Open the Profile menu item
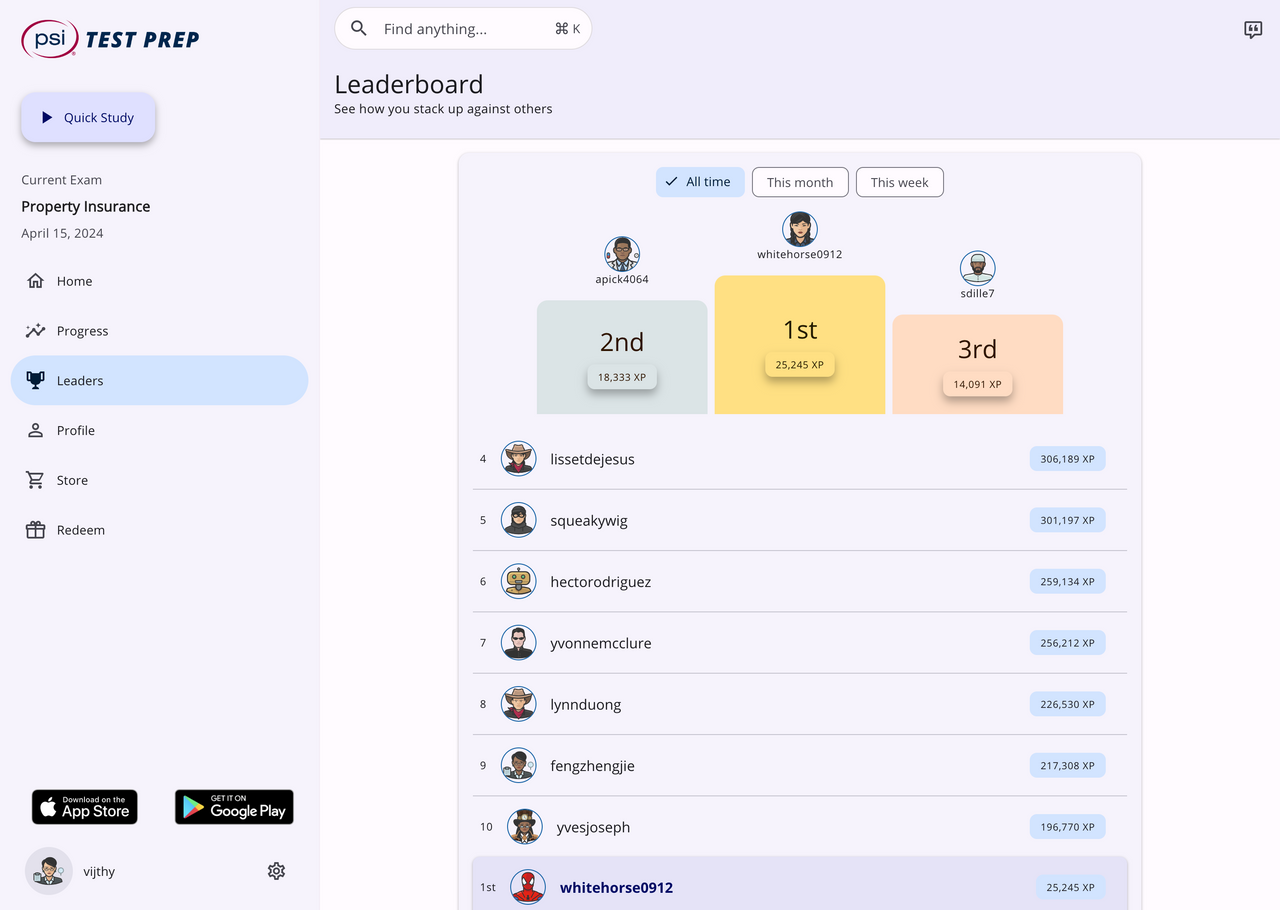This screenshot has height=910, width=1280. click(75, 430)
